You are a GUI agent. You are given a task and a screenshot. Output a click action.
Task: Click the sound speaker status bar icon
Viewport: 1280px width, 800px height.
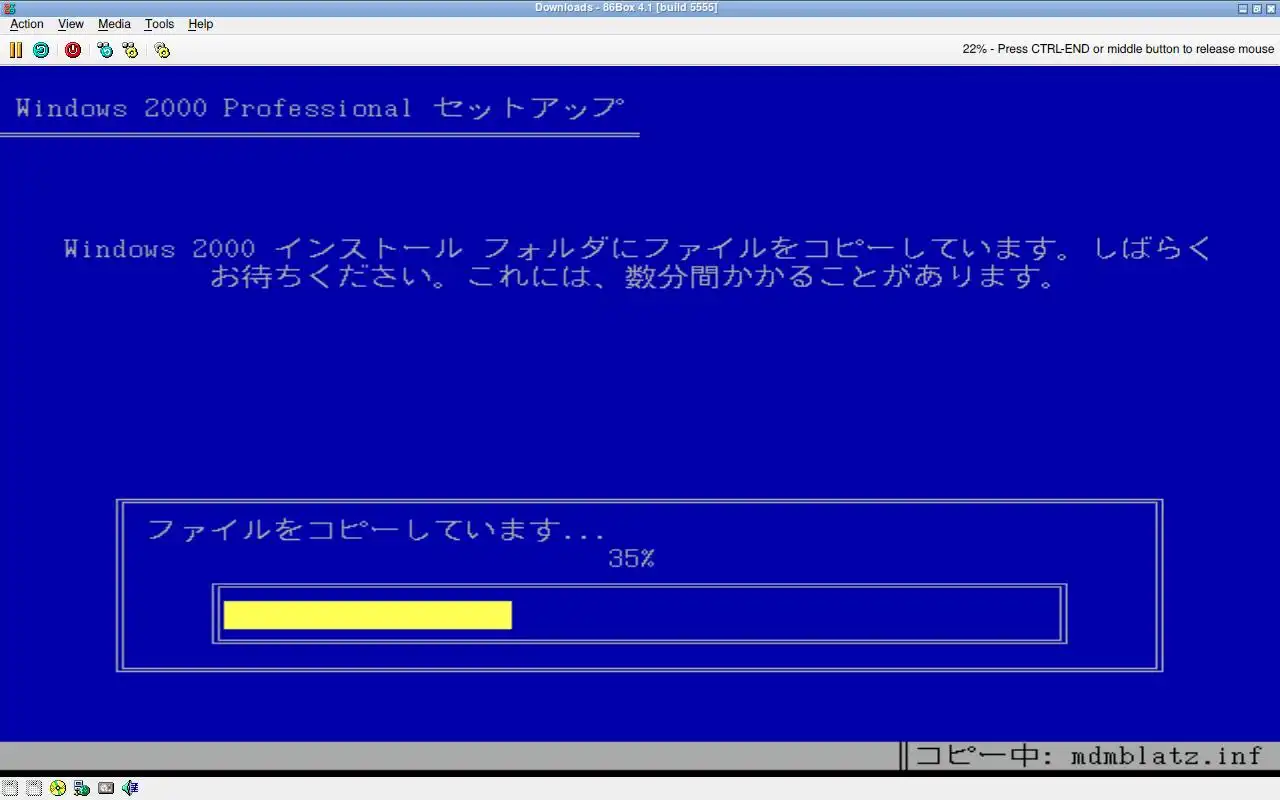click(130, 788)
